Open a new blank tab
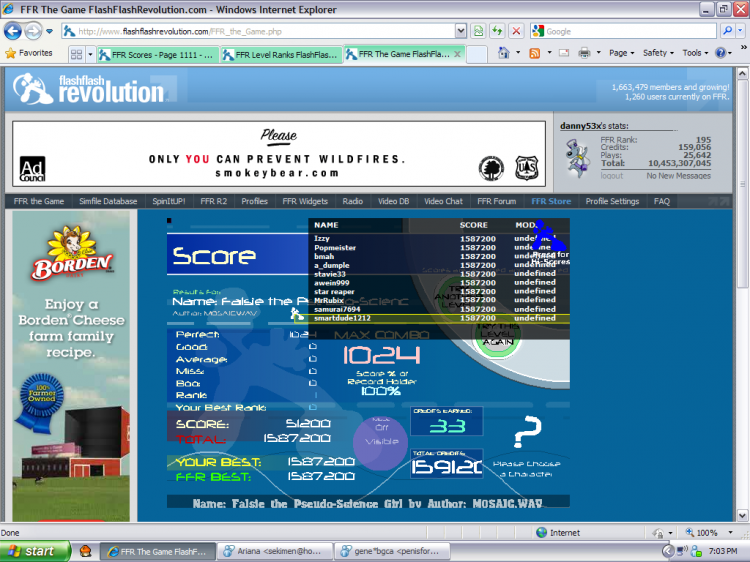The image size is (750, 562). (476, 55)
